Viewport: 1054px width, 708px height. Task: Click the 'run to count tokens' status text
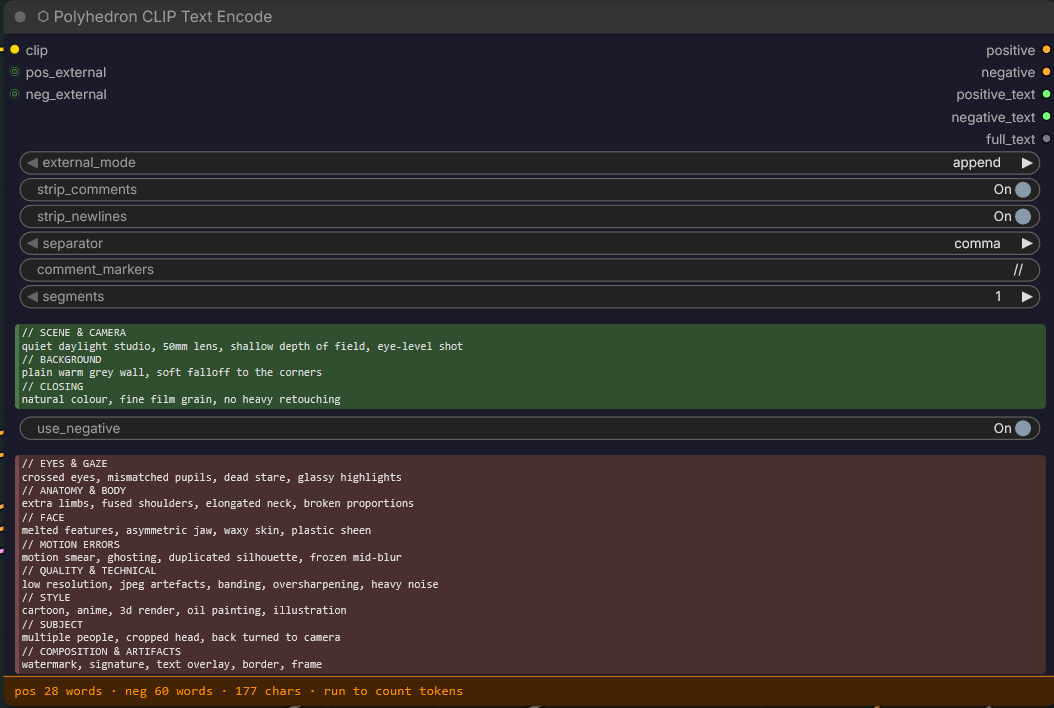(393, 691)
